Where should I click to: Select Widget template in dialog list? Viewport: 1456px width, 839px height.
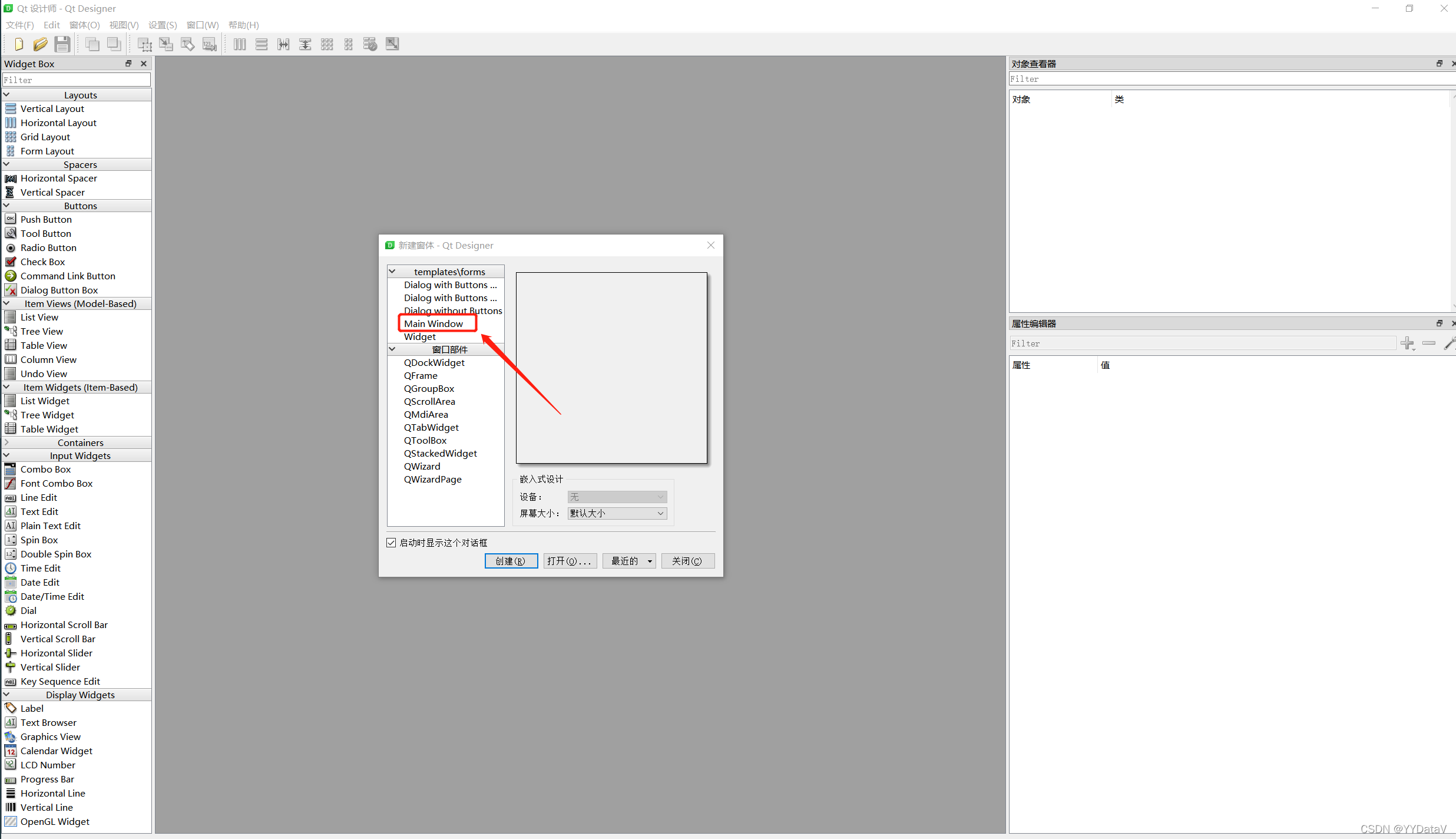pyautogui.click(x=420, y=336)
